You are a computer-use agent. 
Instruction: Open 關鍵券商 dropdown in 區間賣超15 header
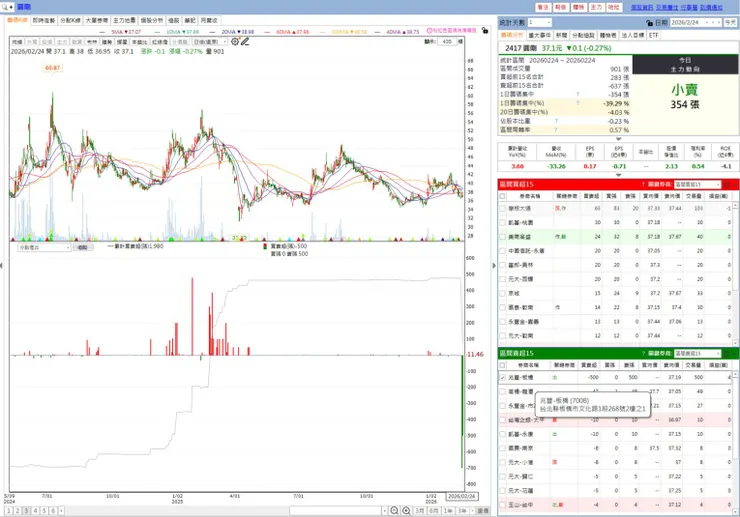698,353
